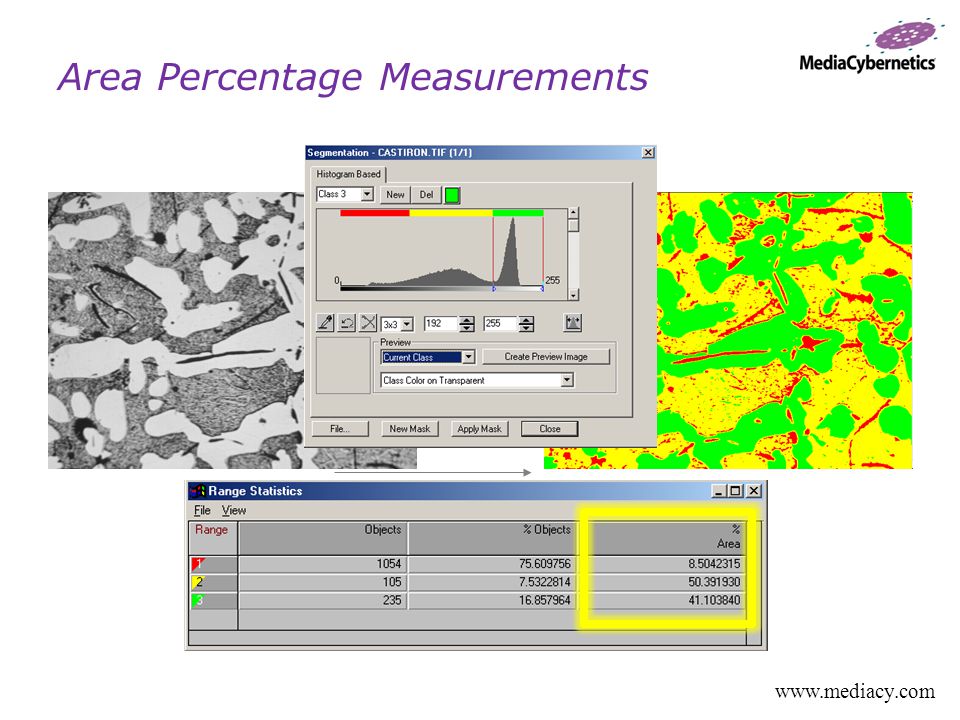Image resolution: width=960 pixels, height=720 pixels.
Task: Open the Class 3 dropdown
Action: click(x=367, y=194)
